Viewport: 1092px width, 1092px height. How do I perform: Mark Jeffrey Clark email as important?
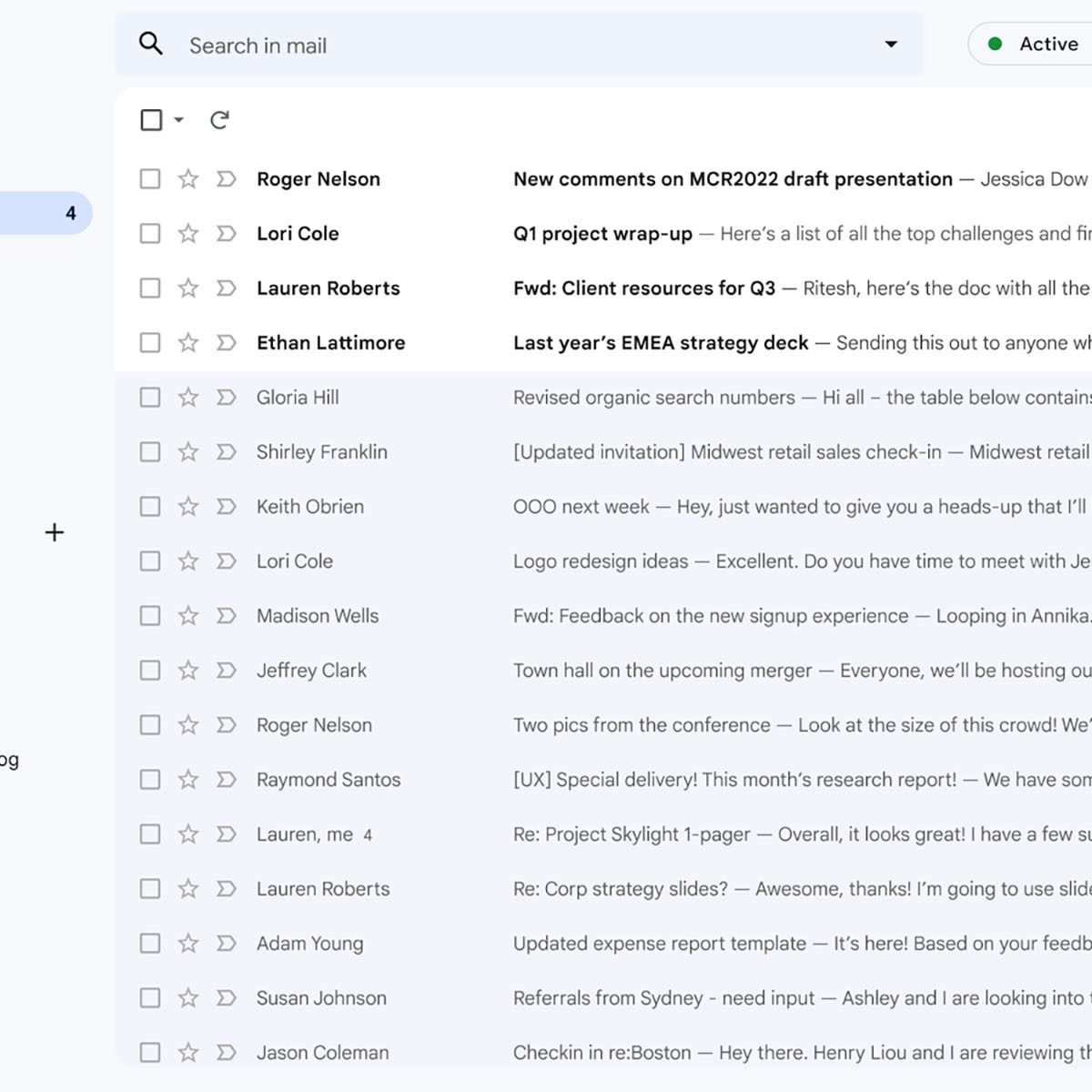(227, 671)
